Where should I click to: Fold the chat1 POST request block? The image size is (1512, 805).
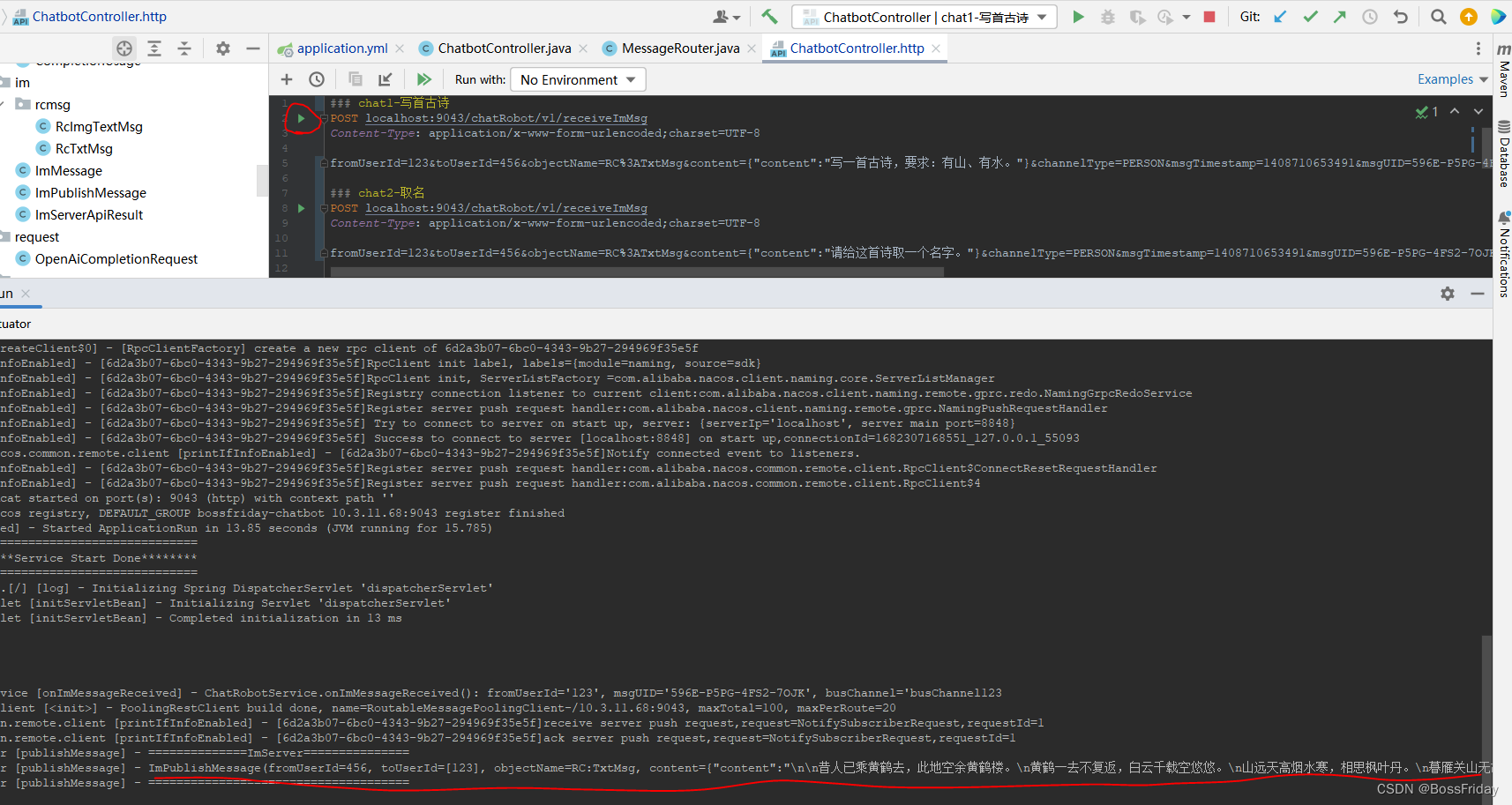324,118
